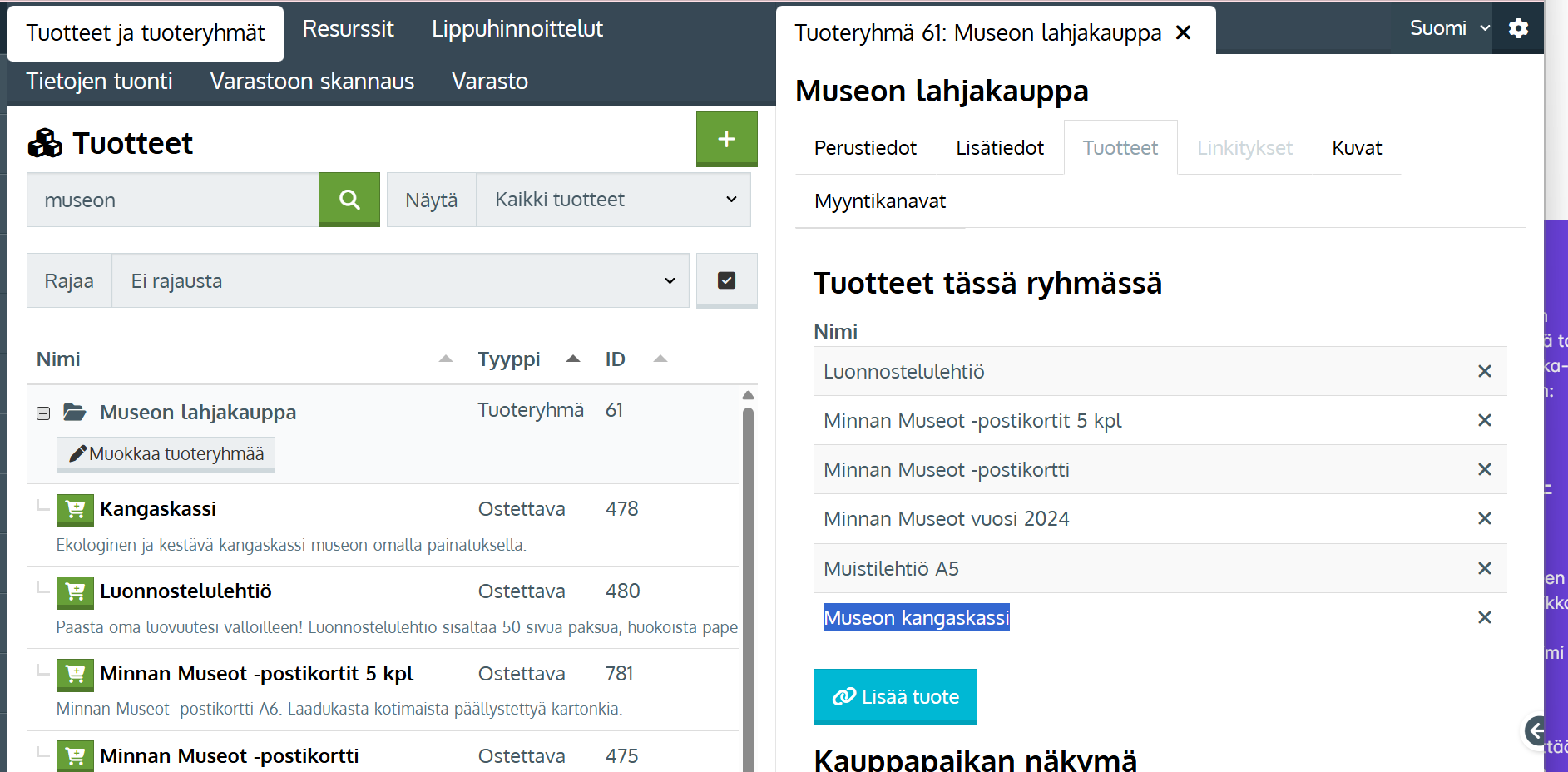Sort by the Nimi column arrow
This screenshot has width=1568, height=772.
tap(446, 359)
